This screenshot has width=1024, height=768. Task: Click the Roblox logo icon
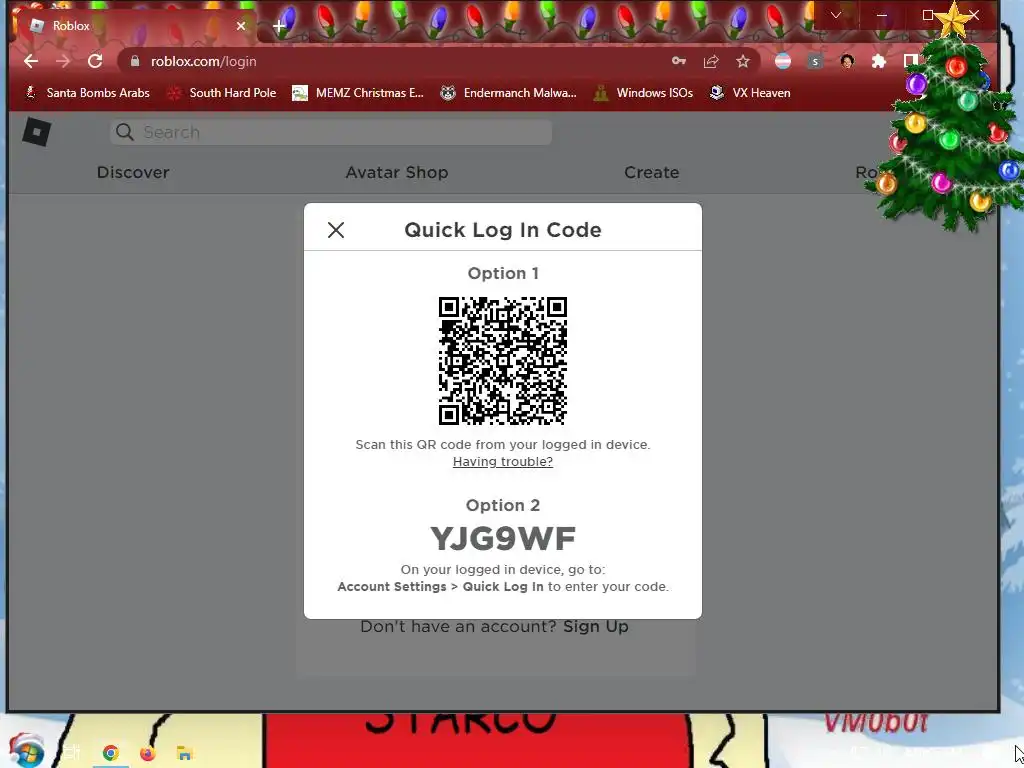coord(37,132)
